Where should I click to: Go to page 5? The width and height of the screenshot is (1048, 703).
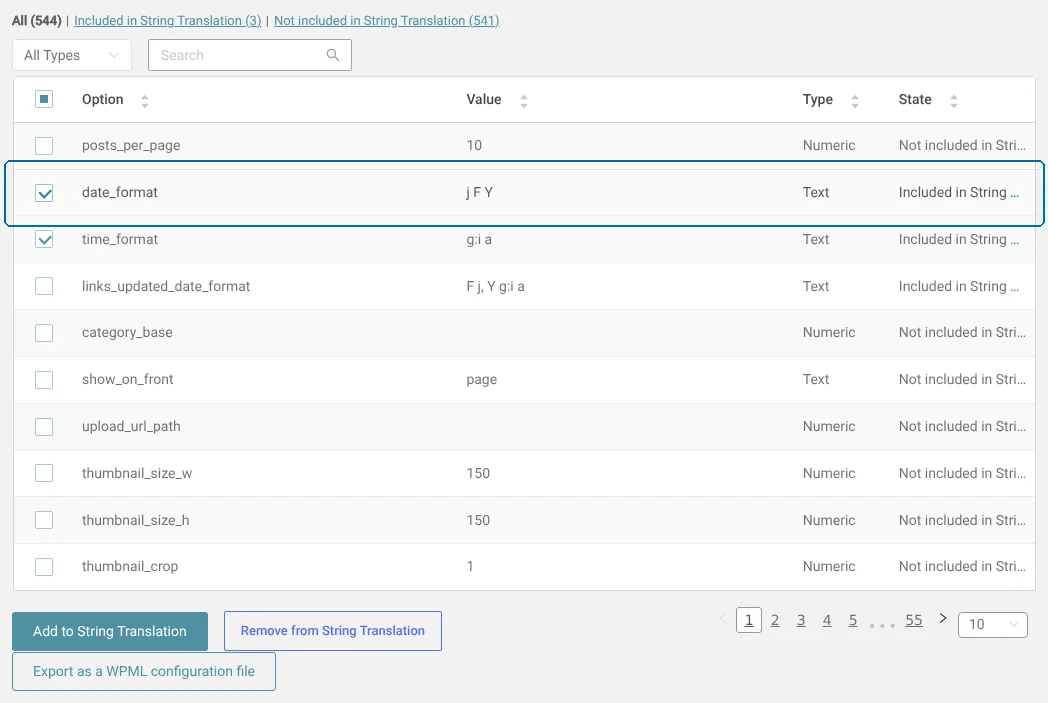pyautogui.click(x=853, y=620)
